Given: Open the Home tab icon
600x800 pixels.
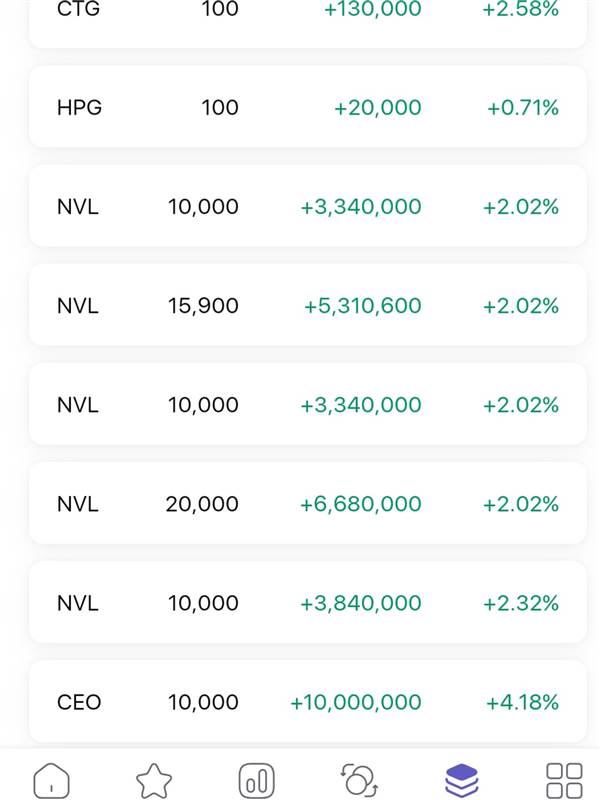Looking at the screenshot, I should (52, 778).
